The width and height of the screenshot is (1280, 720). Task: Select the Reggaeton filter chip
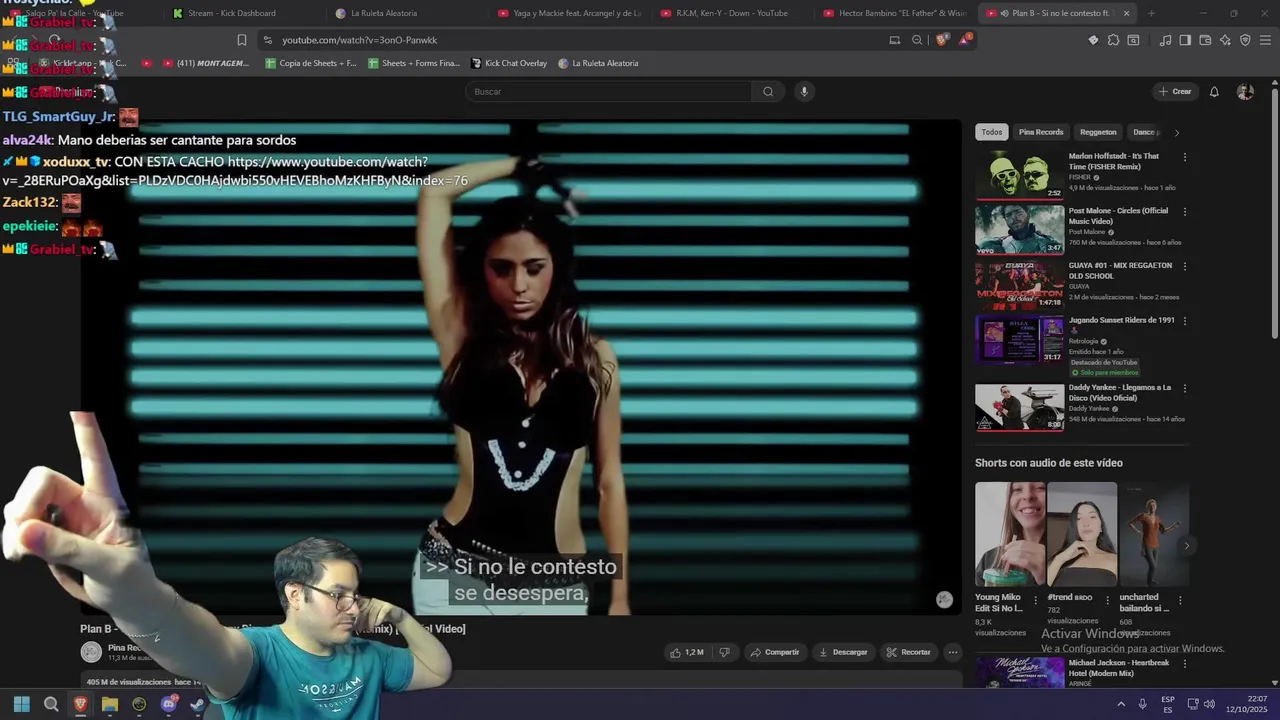1098,132
